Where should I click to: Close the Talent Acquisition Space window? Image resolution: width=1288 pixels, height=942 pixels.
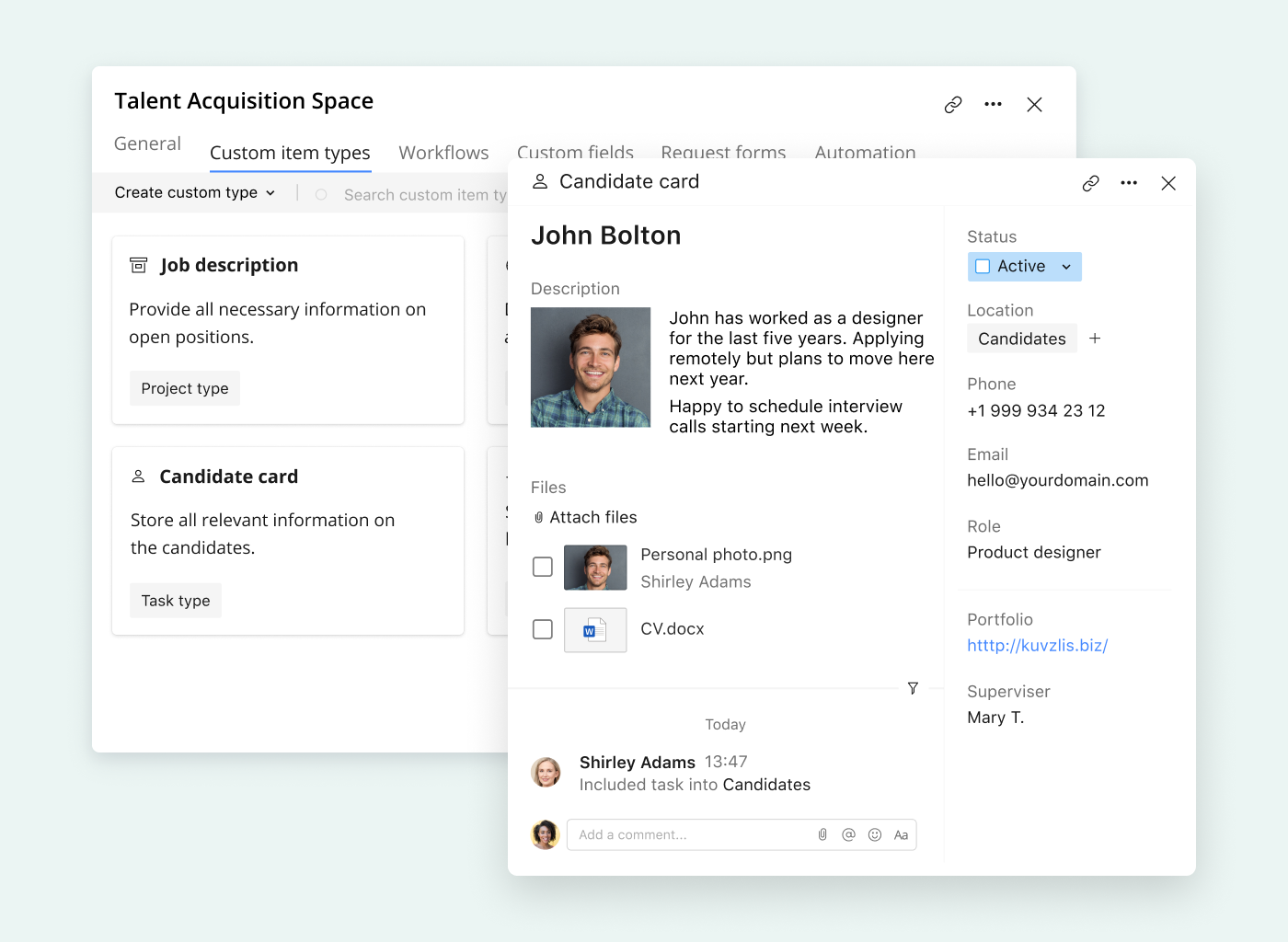pyautogui.click(x=1034, y=105)
